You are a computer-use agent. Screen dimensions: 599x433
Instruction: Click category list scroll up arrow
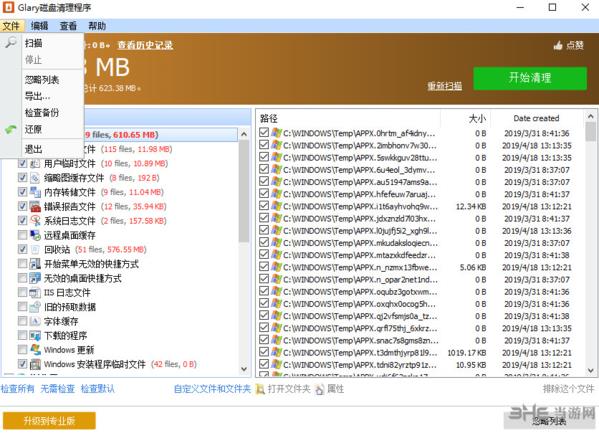pos(244,134)
